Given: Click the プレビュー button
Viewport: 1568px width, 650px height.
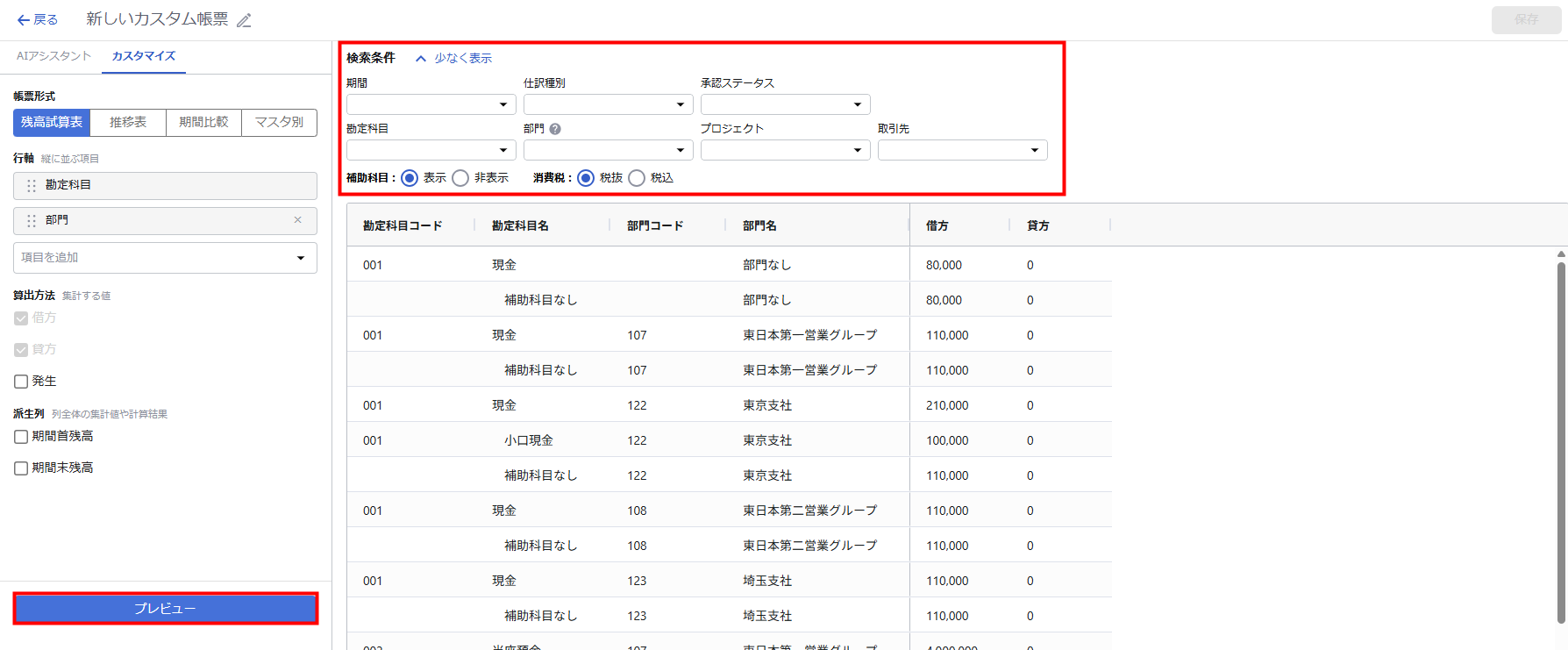Looking at the screenshot, I should tap(165, 608).
